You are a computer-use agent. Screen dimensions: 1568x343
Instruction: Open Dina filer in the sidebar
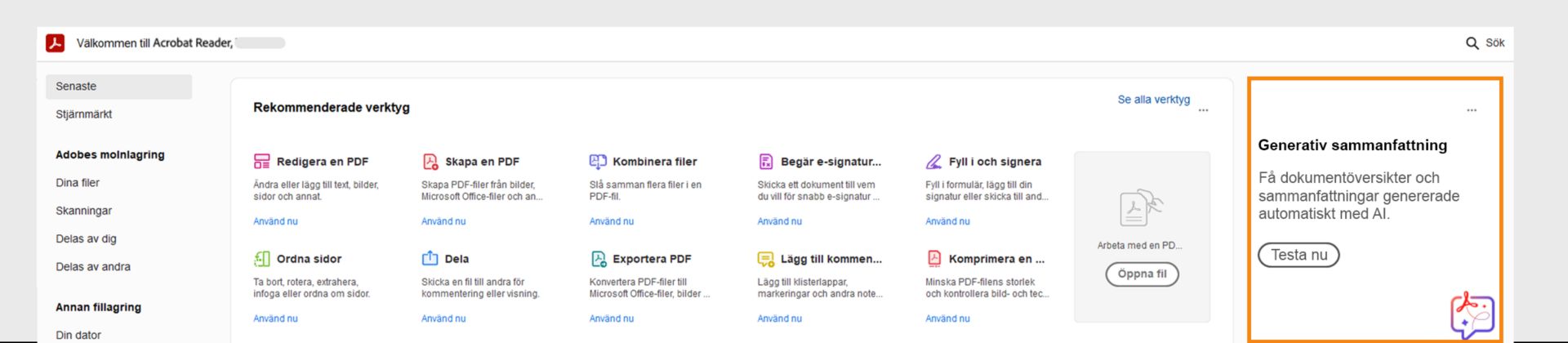(78, 183)
